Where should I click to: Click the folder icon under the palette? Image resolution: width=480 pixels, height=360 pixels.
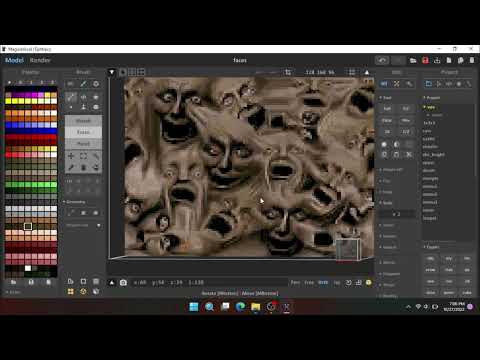(x=13, y=282)
